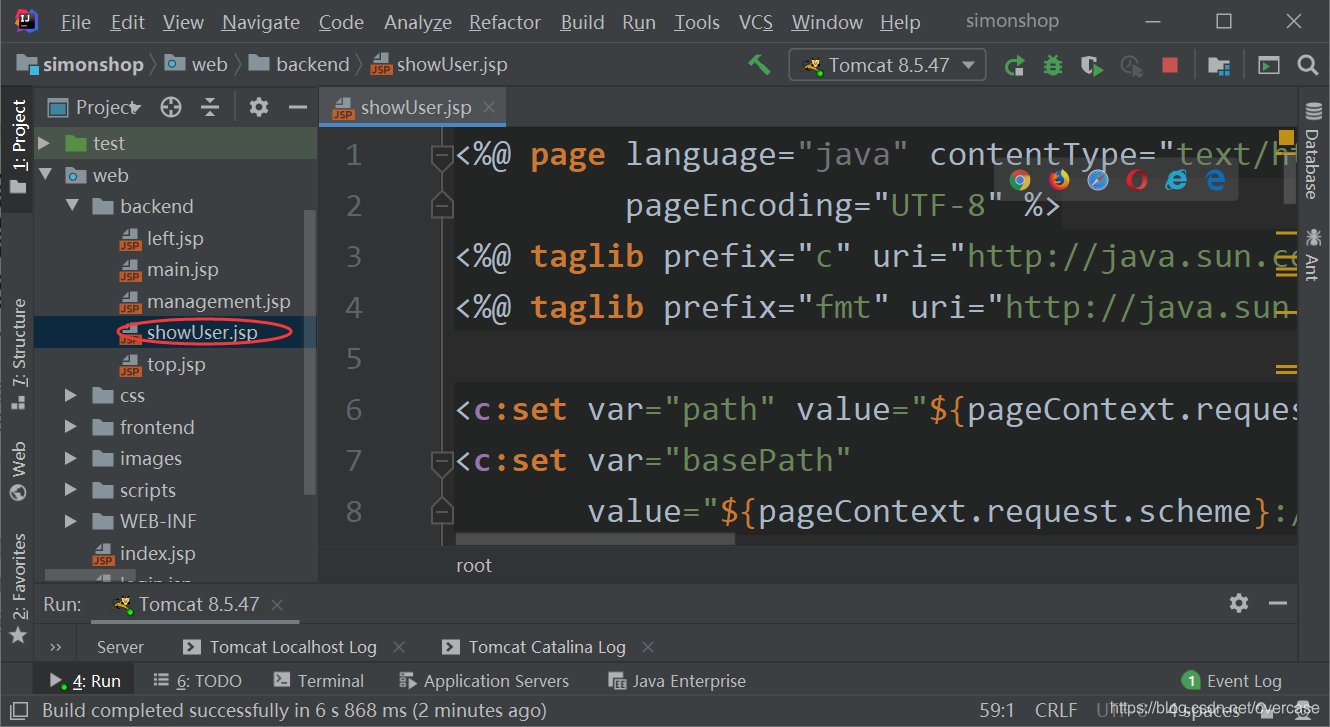The width and height of the screenshot is (1330, 727).
Task: Hide the Run tool window
Action: [1277, 603]
